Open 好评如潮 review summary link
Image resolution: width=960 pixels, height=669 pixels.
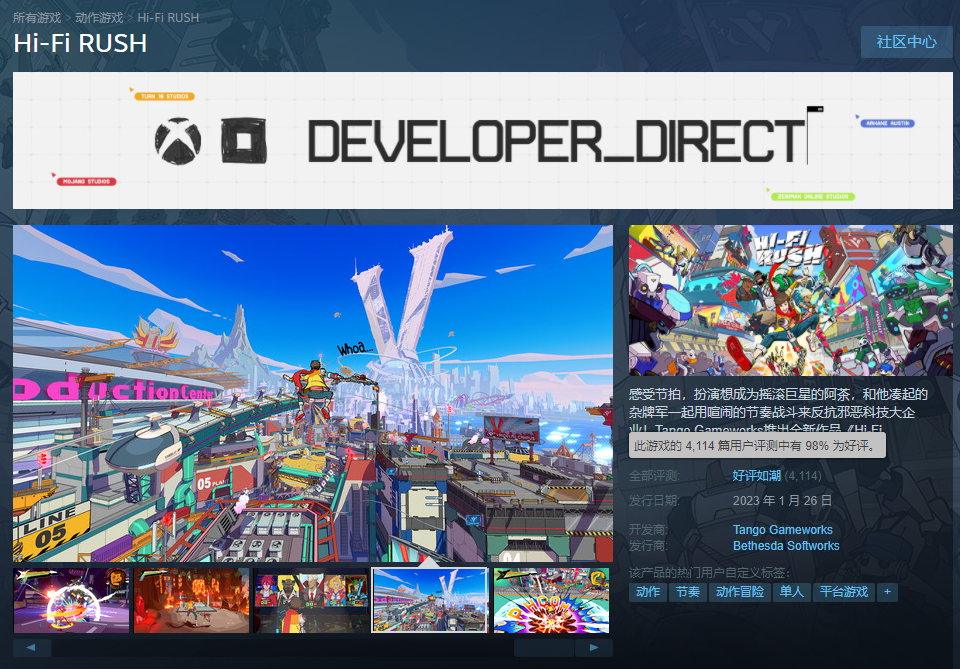click(x=757, y=476)
